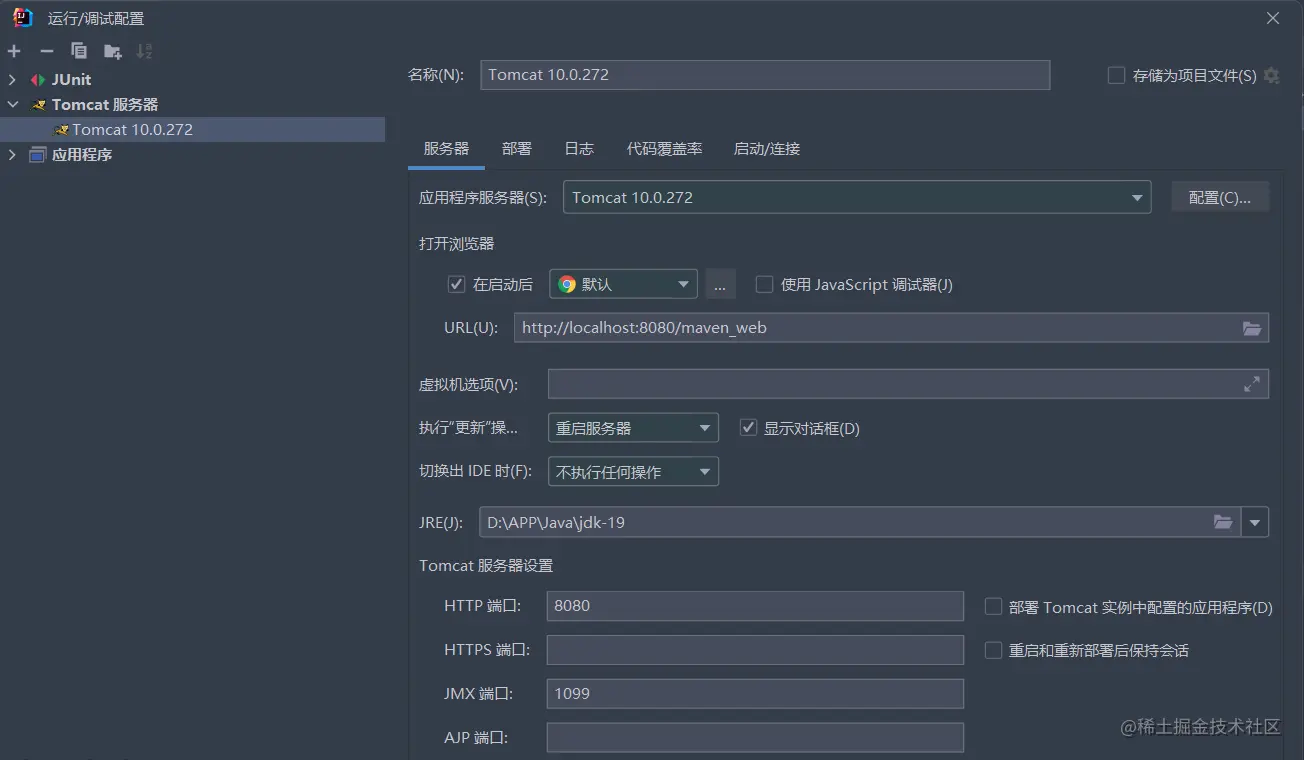Collapse the Tomcat server tree node

[x=12, y=105]
